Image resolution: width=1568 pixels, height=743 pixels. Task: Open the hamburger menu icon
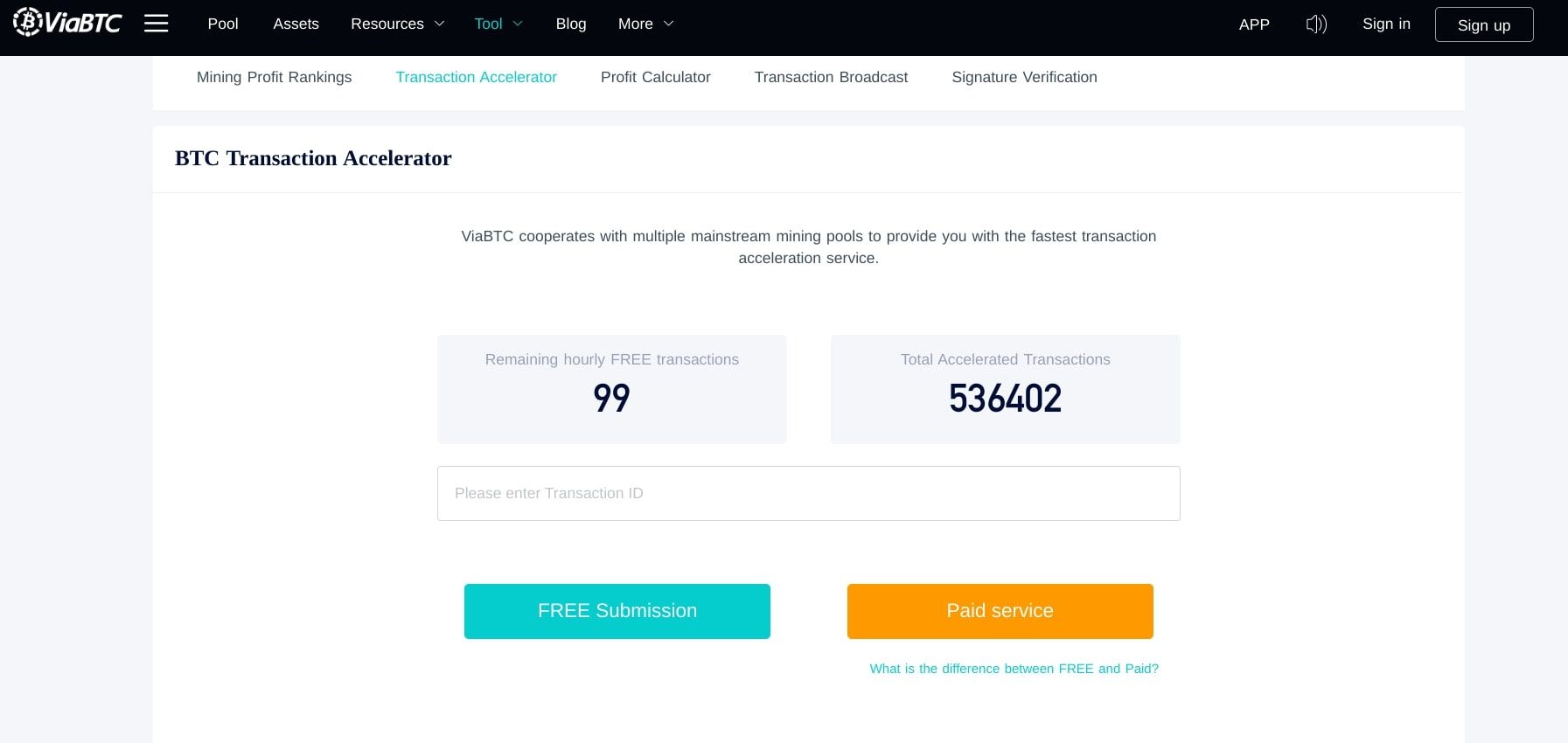(156, 24)
